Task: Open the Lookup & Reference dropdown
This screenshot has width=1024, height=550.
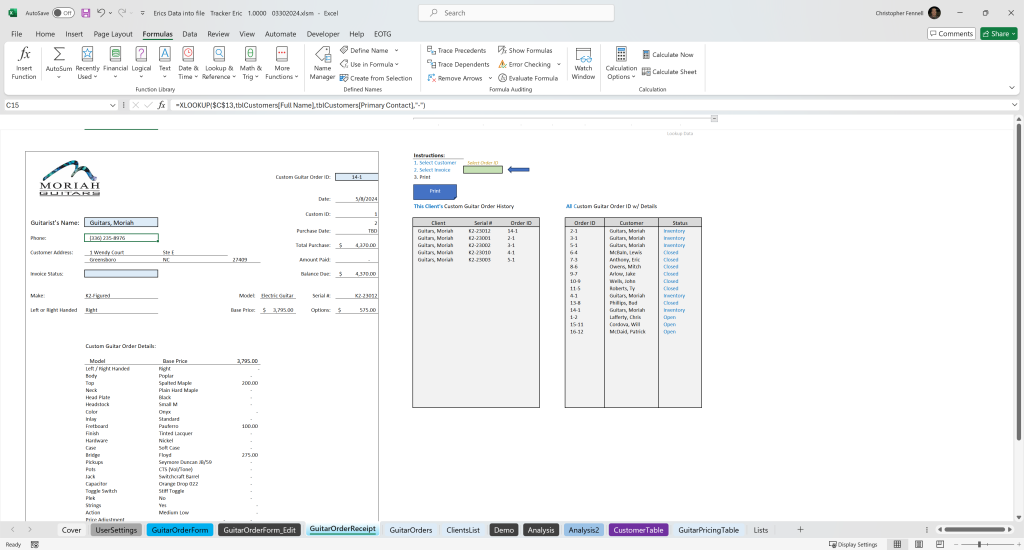Action: 219,63
